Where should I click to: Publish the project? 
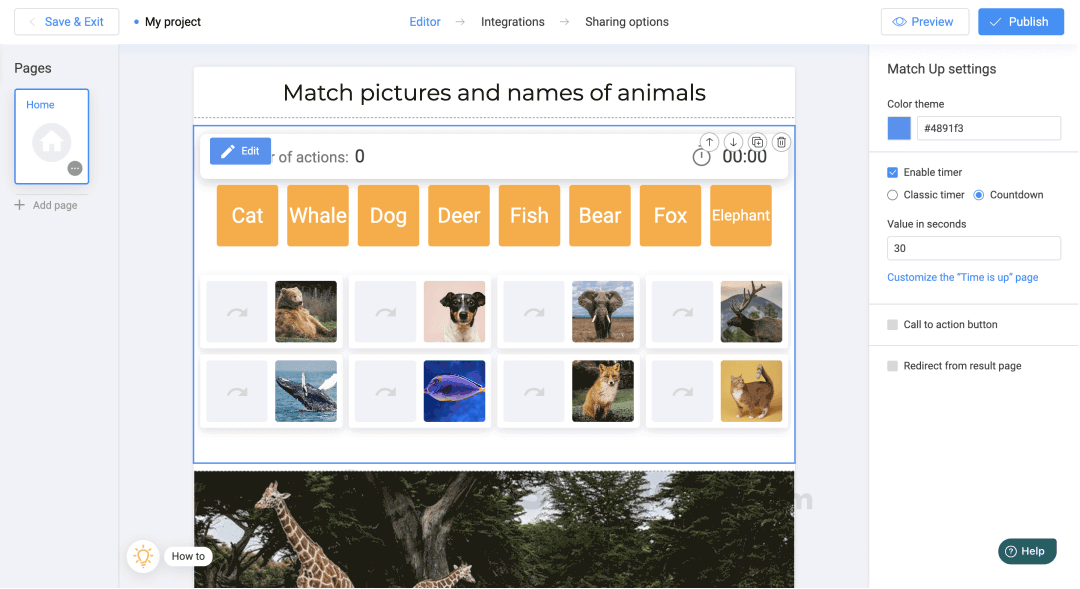[x=1021, y=21]
